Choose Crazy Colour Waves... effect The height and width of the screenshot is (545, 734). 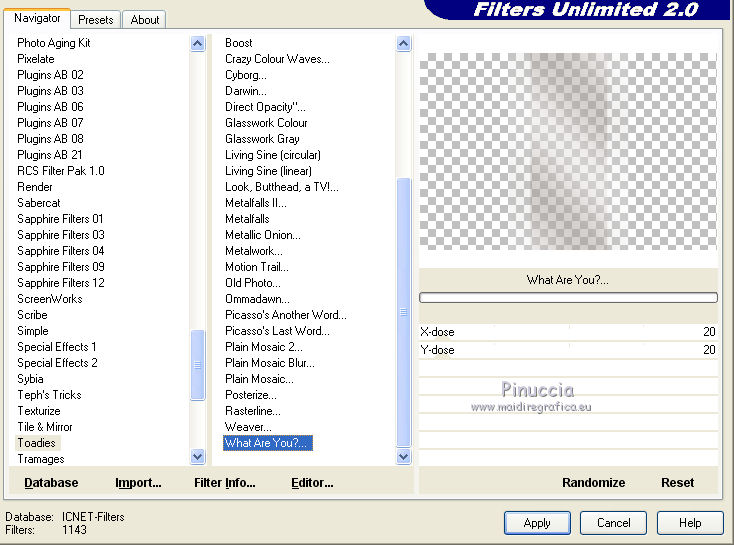[277, 59]
